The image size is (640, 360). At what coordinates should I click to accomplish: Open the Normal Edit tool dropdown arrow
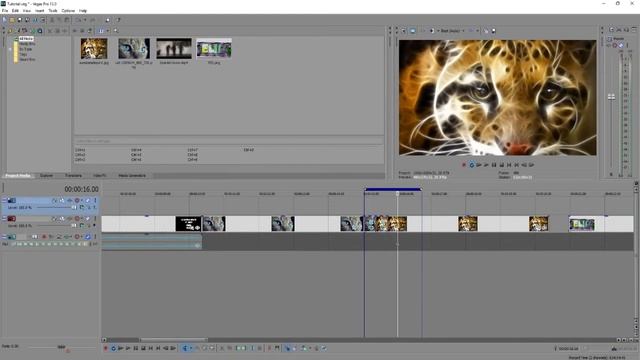click(191, 348)
